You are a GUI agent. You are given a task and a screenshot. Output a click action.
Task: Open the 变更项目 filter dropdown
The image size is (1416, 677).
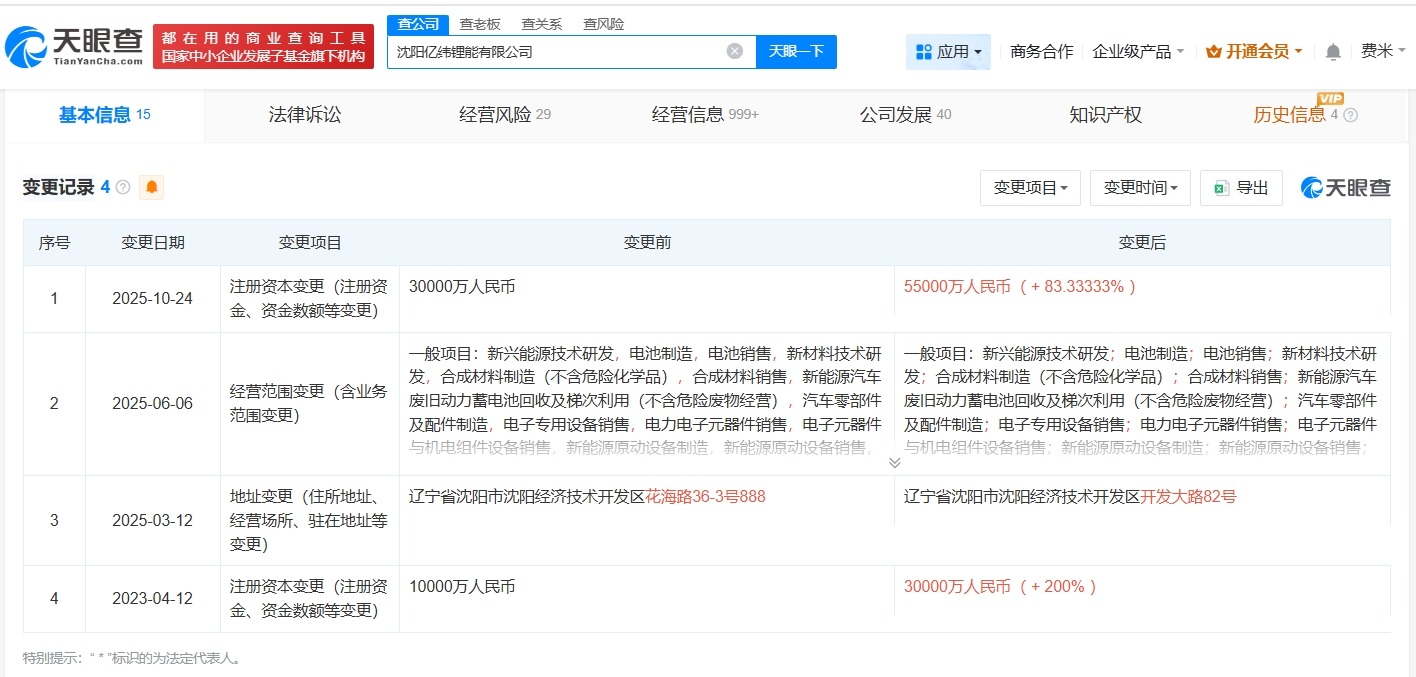pos(1030,188)
